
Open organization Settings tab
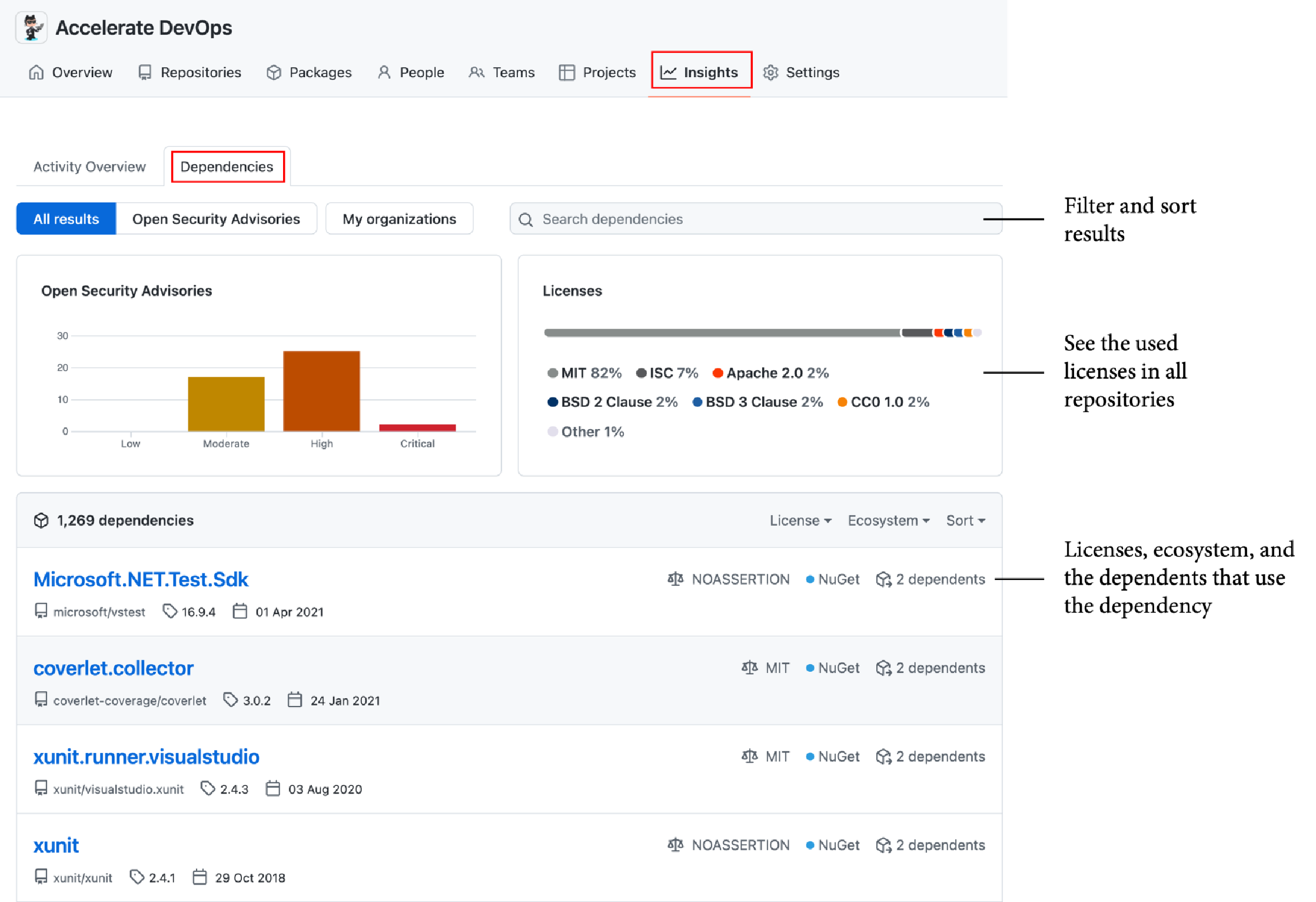click(x=801, y=72)
